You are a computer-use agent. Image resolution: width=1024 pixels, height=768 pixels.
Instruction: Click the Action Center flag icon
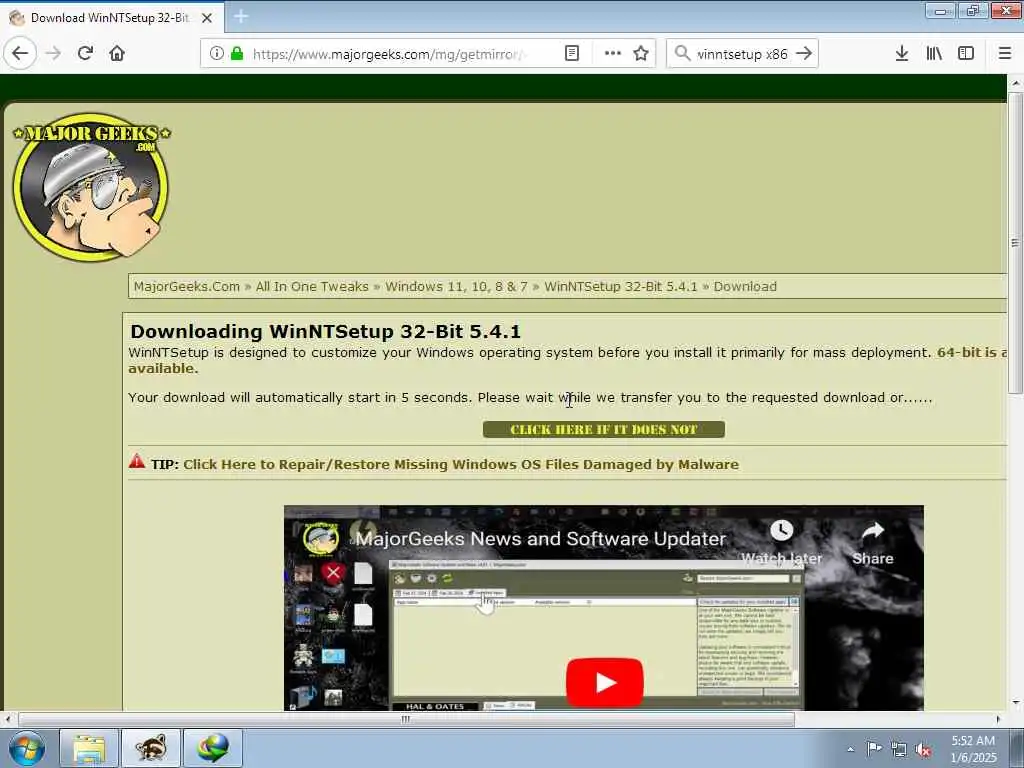pyautogui.click(x=874, y=749)
